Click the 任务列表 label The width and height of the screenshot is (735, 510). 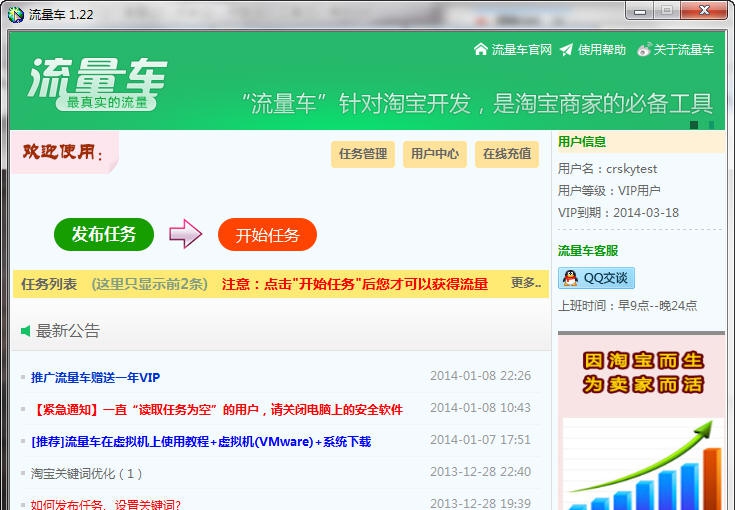click(x=49, y=284)
